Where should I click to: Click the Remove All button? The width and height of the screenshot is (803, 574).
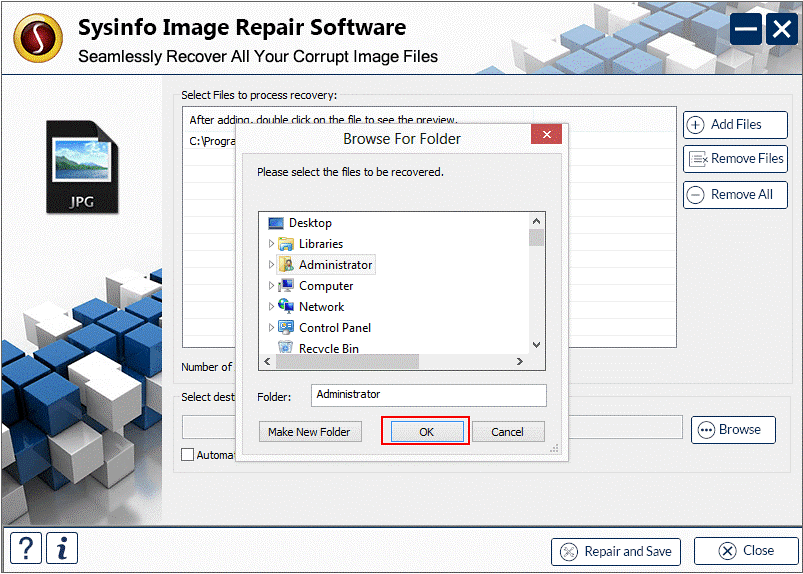[x=735, y=195]
